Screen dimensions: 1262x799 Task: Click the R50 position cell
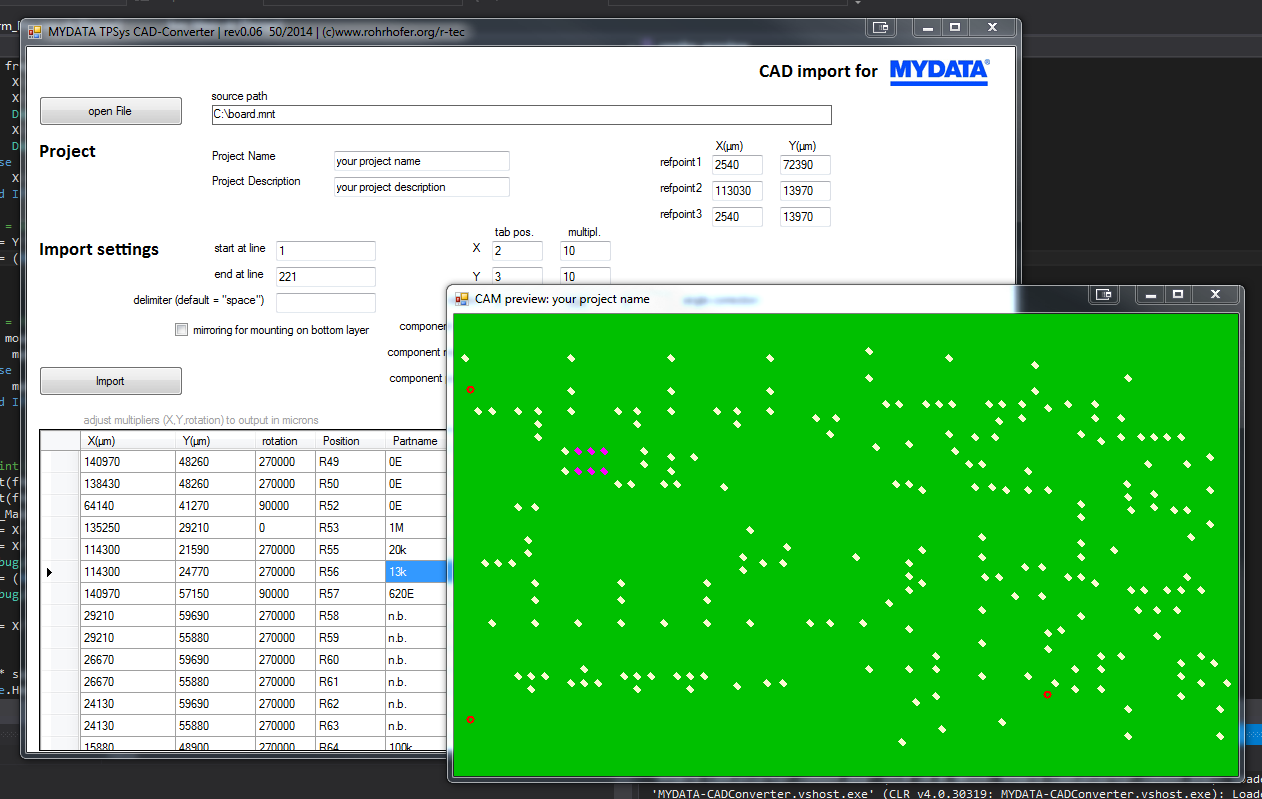point(350,484)
